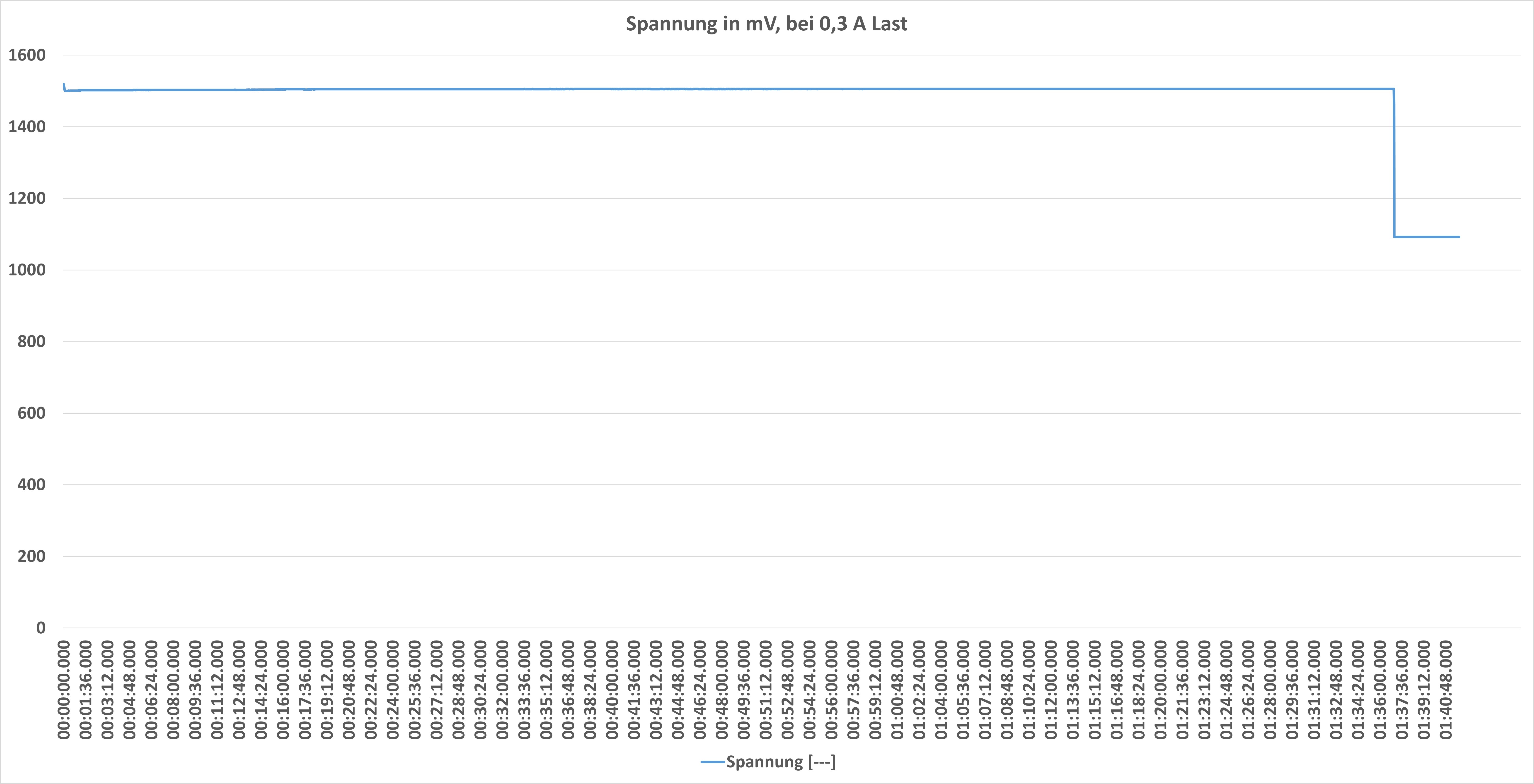The image size is (1534, 784).
Task: Select the chart title 'Spannung in mV, bei 0,3 A Last'
Action: click(x=766, y=24)
